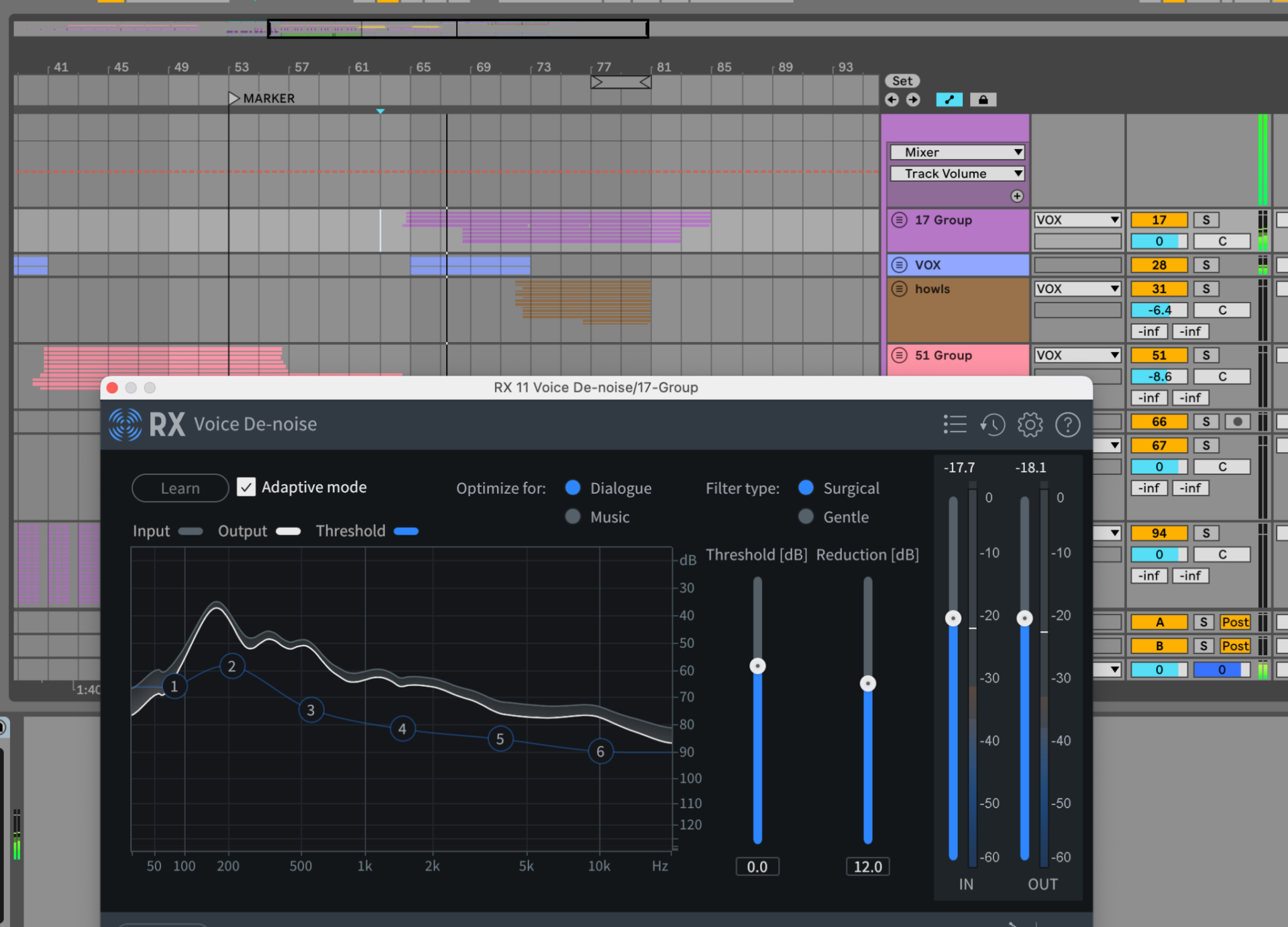Click the help question mark in RX plugin

coord(1068,424)
